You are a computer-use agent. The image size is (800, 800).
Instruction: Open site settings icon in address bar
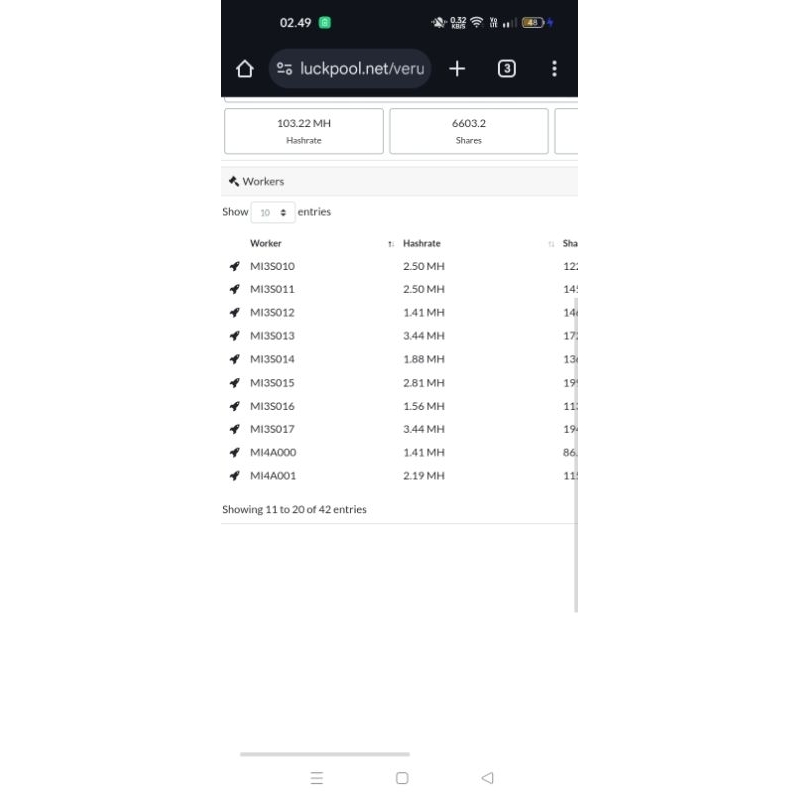[x=284, y=68]
